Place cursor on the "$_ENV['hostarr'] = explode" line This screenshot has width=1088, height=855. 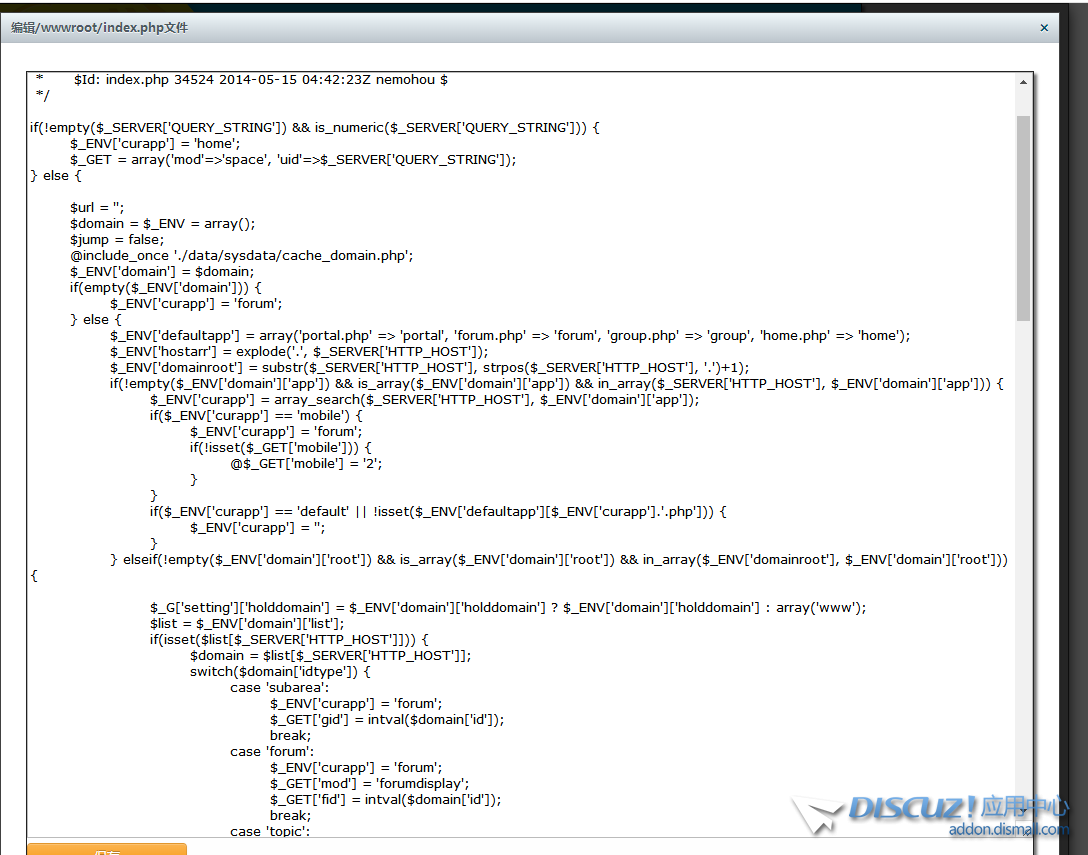299,351
